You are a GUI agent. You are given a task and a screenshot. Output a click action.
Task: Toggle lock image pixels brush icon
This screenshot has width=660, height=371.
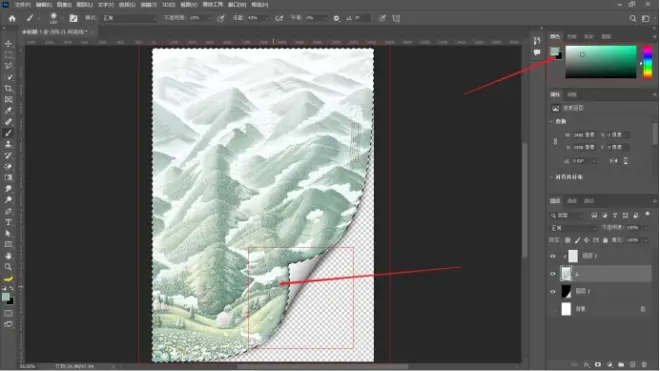click(x=577, y=240)
